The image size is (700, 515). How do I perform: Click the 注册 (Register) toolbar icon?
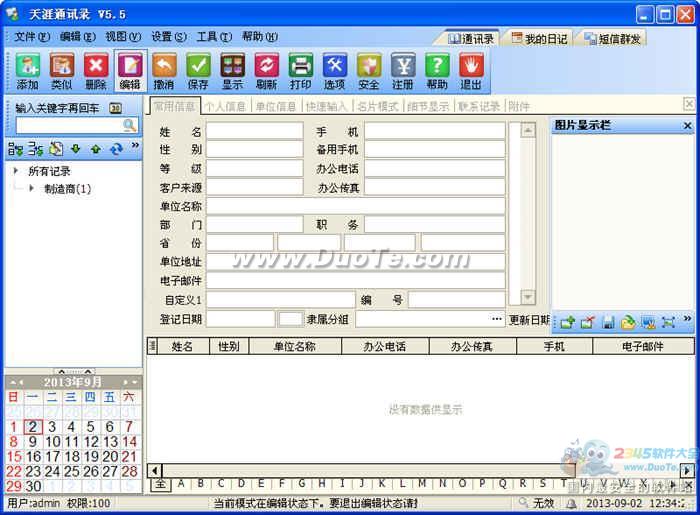coord(403,71)
